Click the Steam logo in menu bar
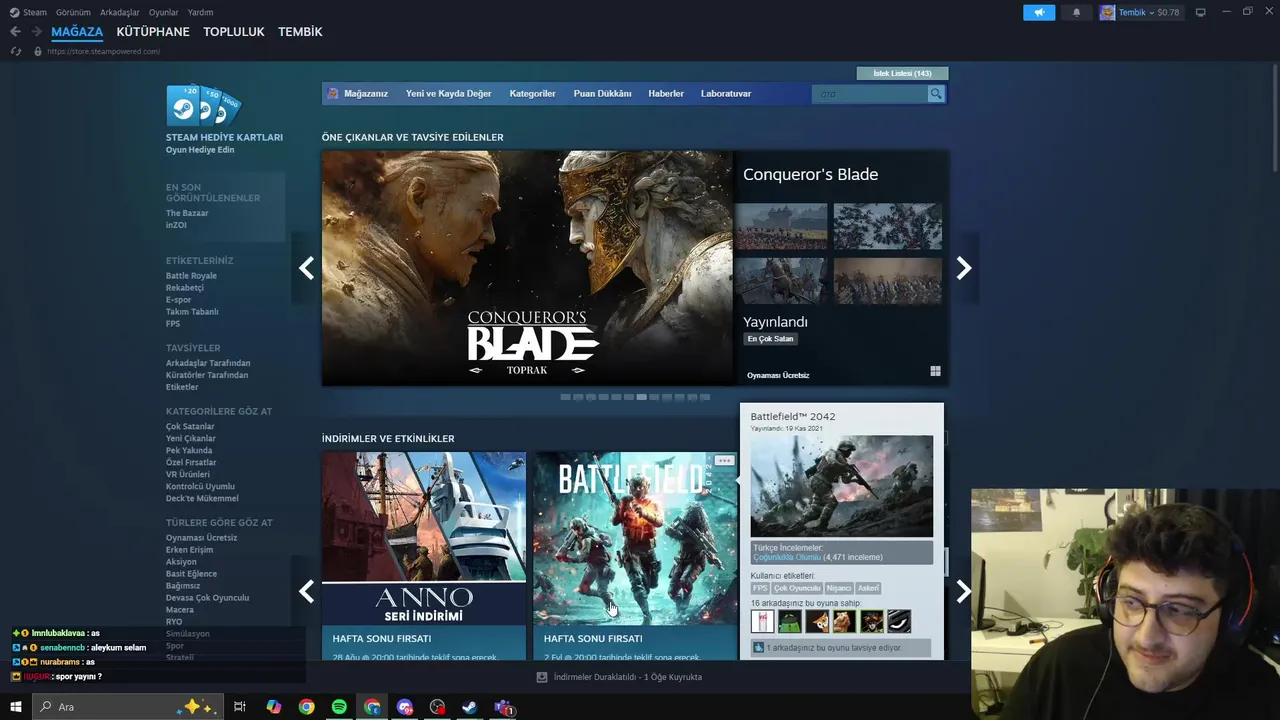The width and height of the screenshot is (1280, 720). [14, 12]
